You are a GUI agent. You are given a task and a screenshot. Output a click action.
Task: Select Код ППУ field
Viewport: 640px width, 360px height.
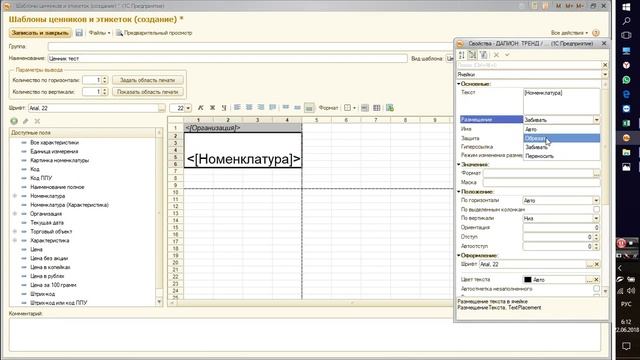pyautogui.click(x=41, y=178)
